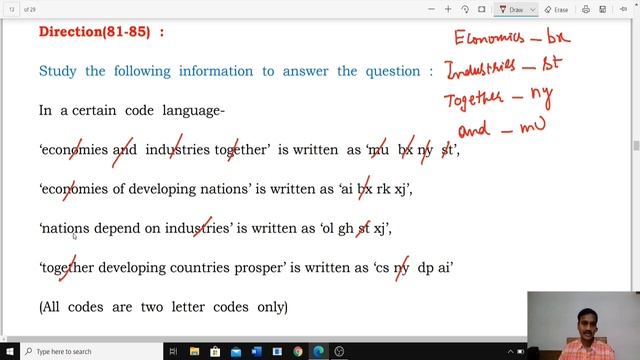Open Microsoft Word from the taskbar
Screen dimensions: 640x360
[257, 351]
